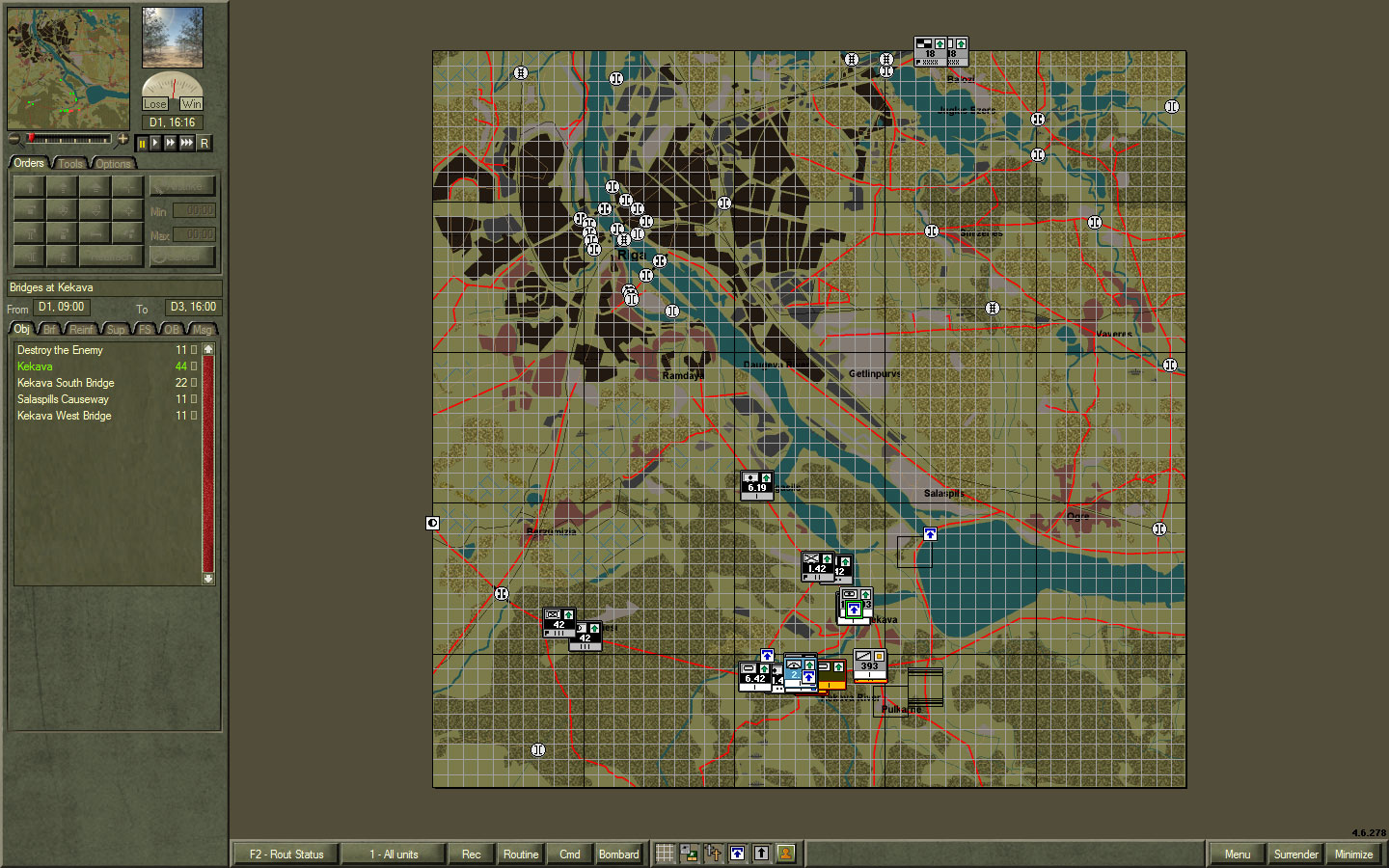Viewport: 1389px width, 868px height.
Task: Open the game Menu
Action: click(1237, 854)
